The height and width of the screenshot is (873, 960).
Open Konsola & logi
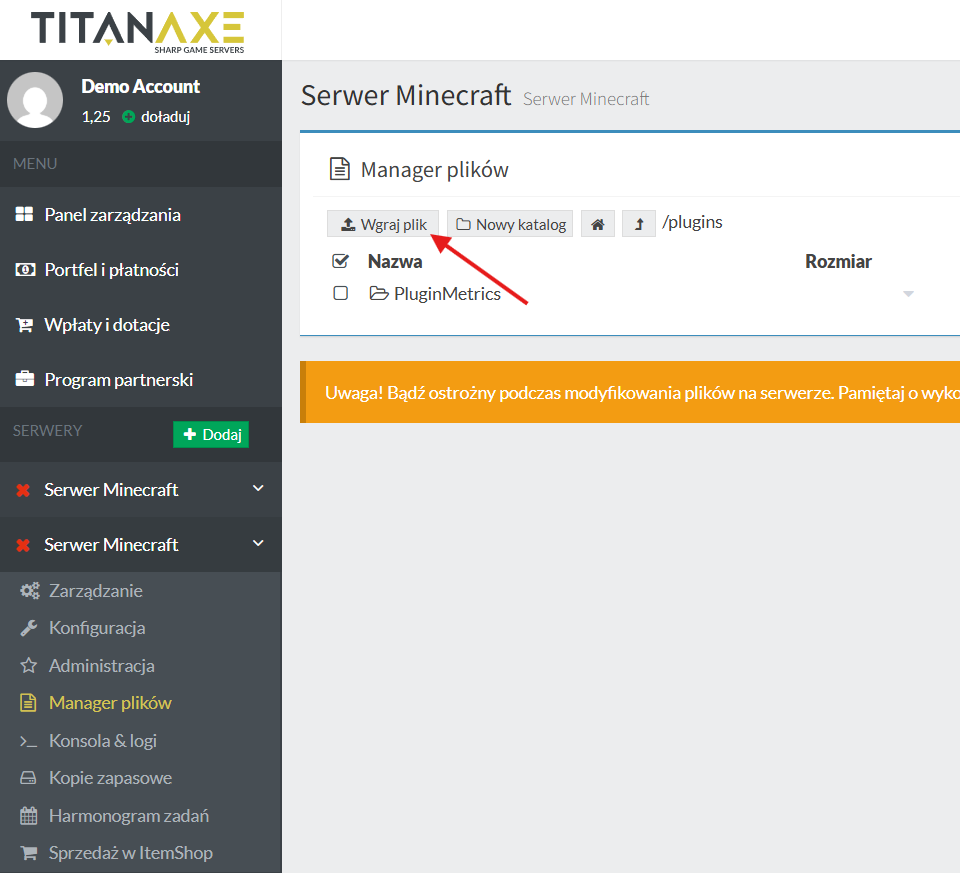pos(102,741)
